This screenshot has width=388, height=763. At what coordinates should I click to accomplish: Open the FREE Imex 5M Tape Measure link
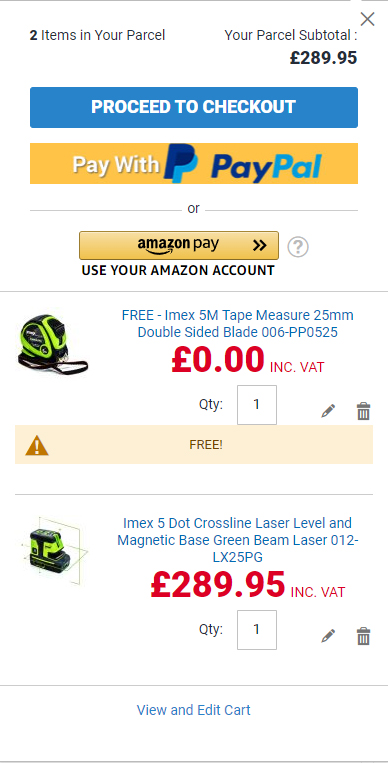(238, 324)
